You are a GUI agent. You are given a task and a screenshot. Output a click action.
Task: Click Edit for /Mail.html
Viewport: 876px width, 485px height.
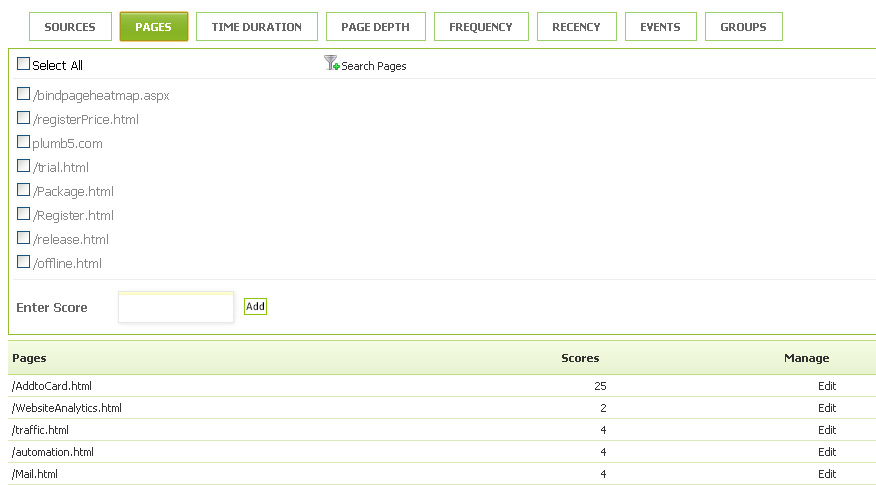[827, 474]
